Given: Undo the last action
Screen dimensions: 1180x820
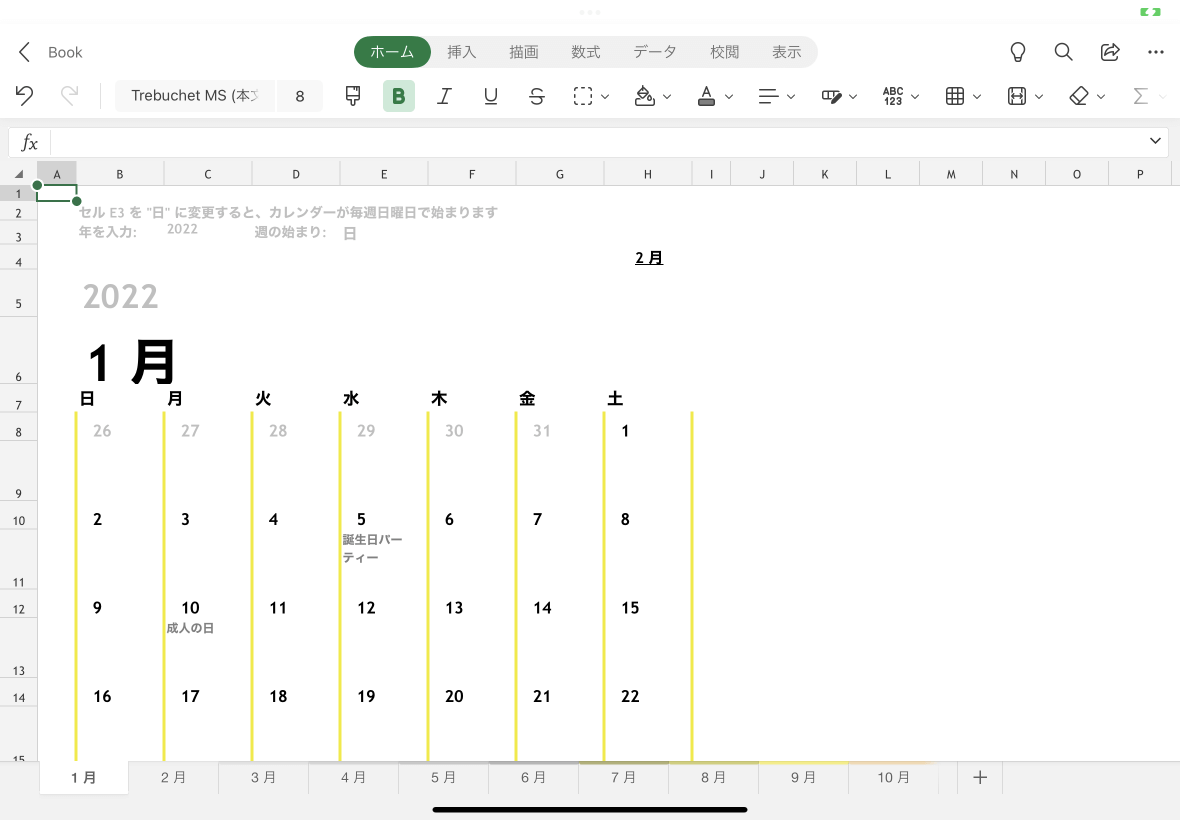Looking at the screenshot, I should [24, 96].
